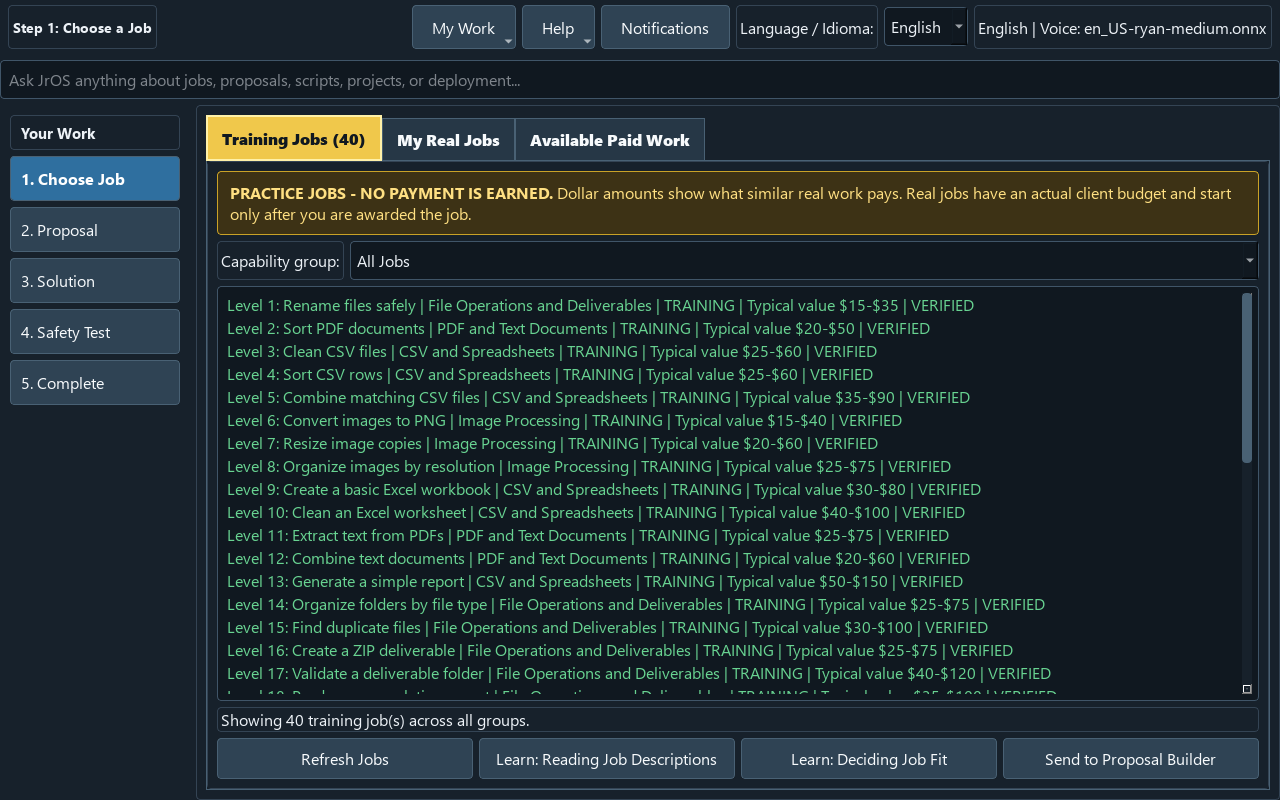The image size is (1280, 800).
Task: Go to the 4. Safety Test step
Action: tap(95, 332)
